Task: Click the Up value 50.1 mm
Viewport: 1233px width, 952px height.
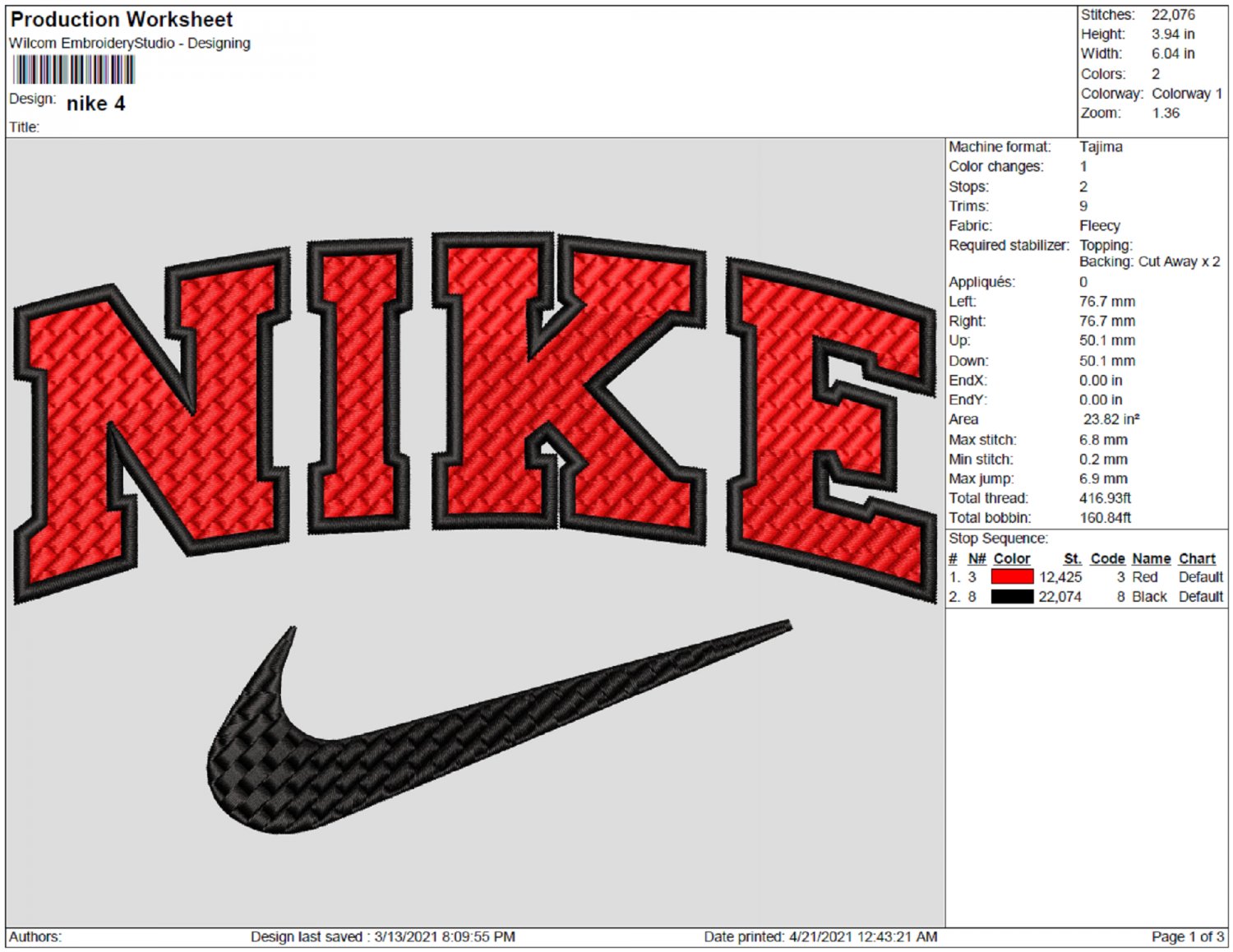Action: (x=1107, y=340)
